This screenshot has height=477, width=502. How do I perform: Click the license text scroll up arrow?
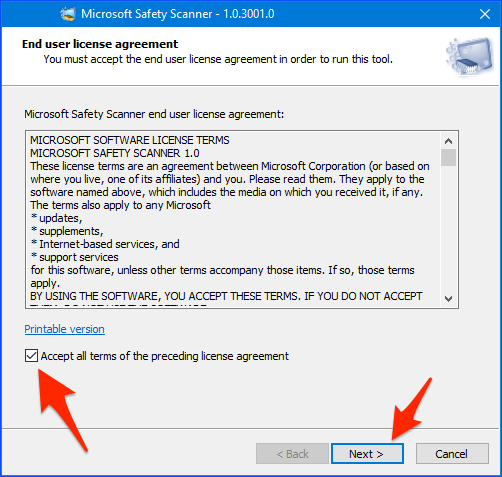(448, 141)
